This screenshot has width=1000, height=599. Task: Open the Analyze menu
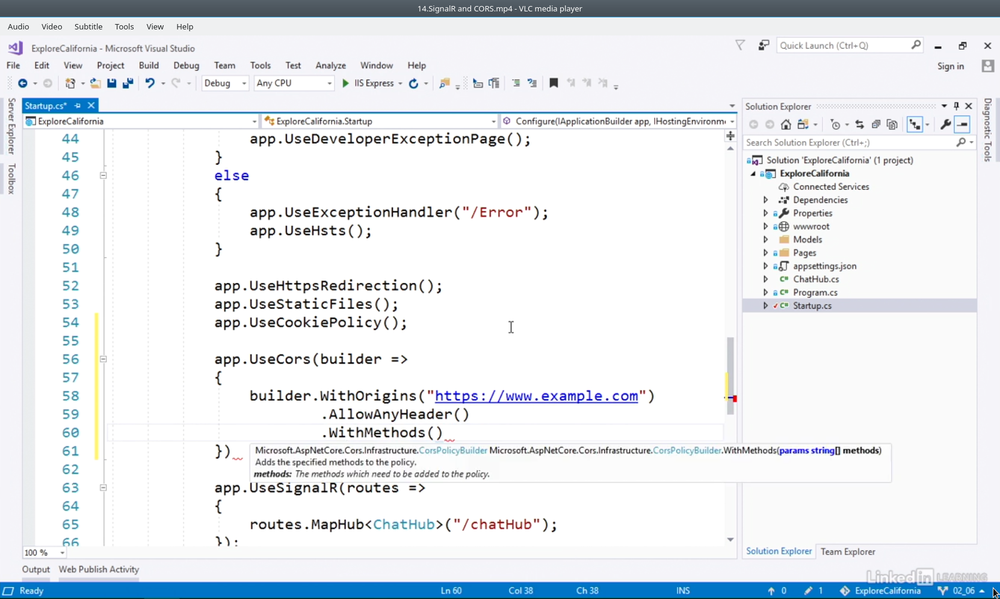pyautogui.click(x=330, y=65)
